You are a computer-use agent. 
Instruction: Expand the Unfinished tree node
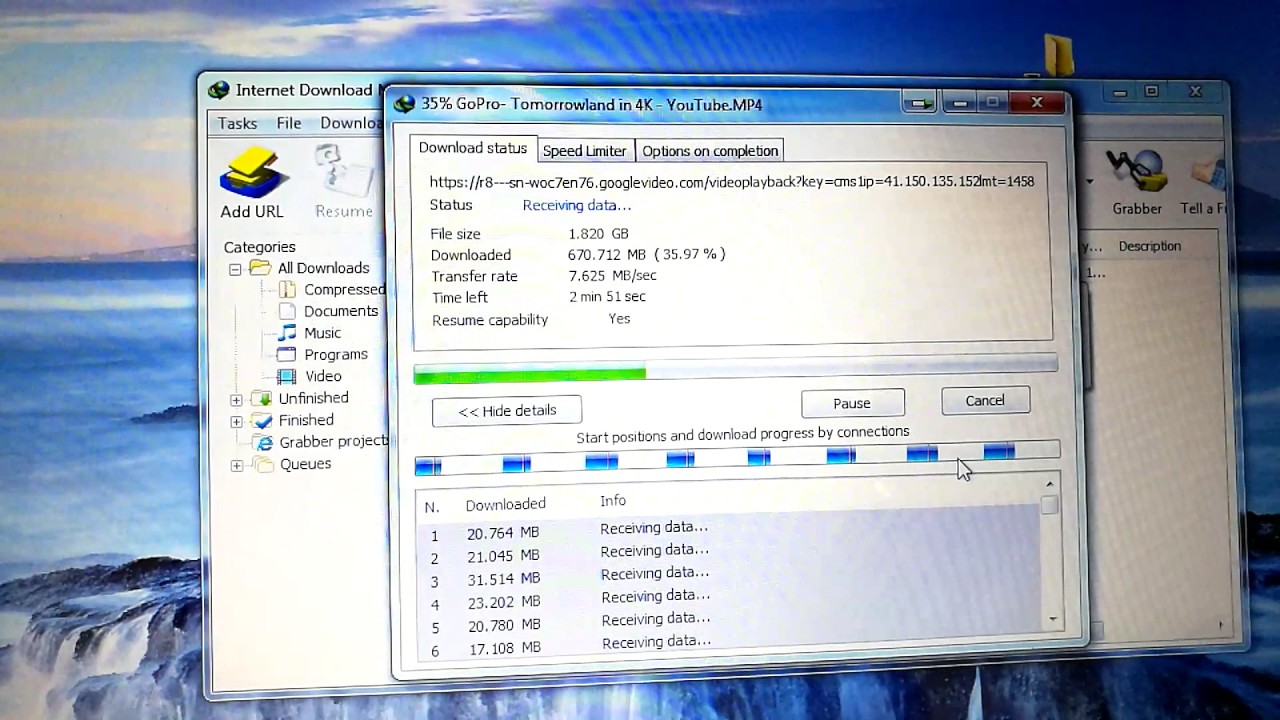pyautogui.click(x=236, y=399)
